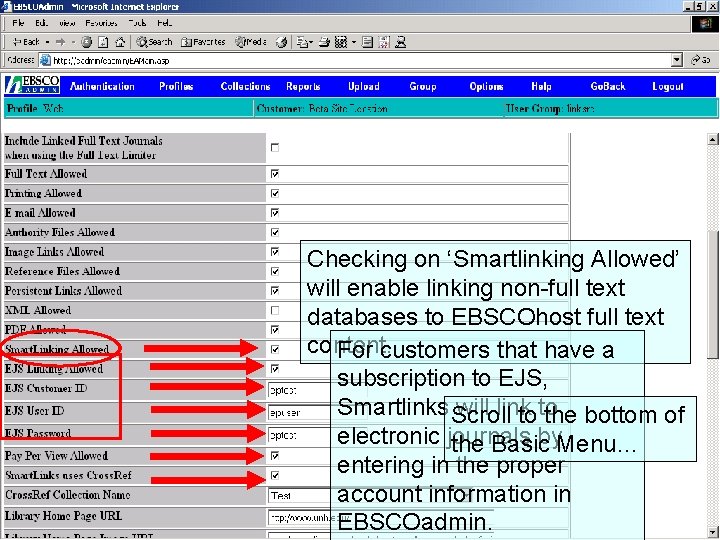
Task: Open the Edit icon dropdown arrow
Action: (354, 42)
